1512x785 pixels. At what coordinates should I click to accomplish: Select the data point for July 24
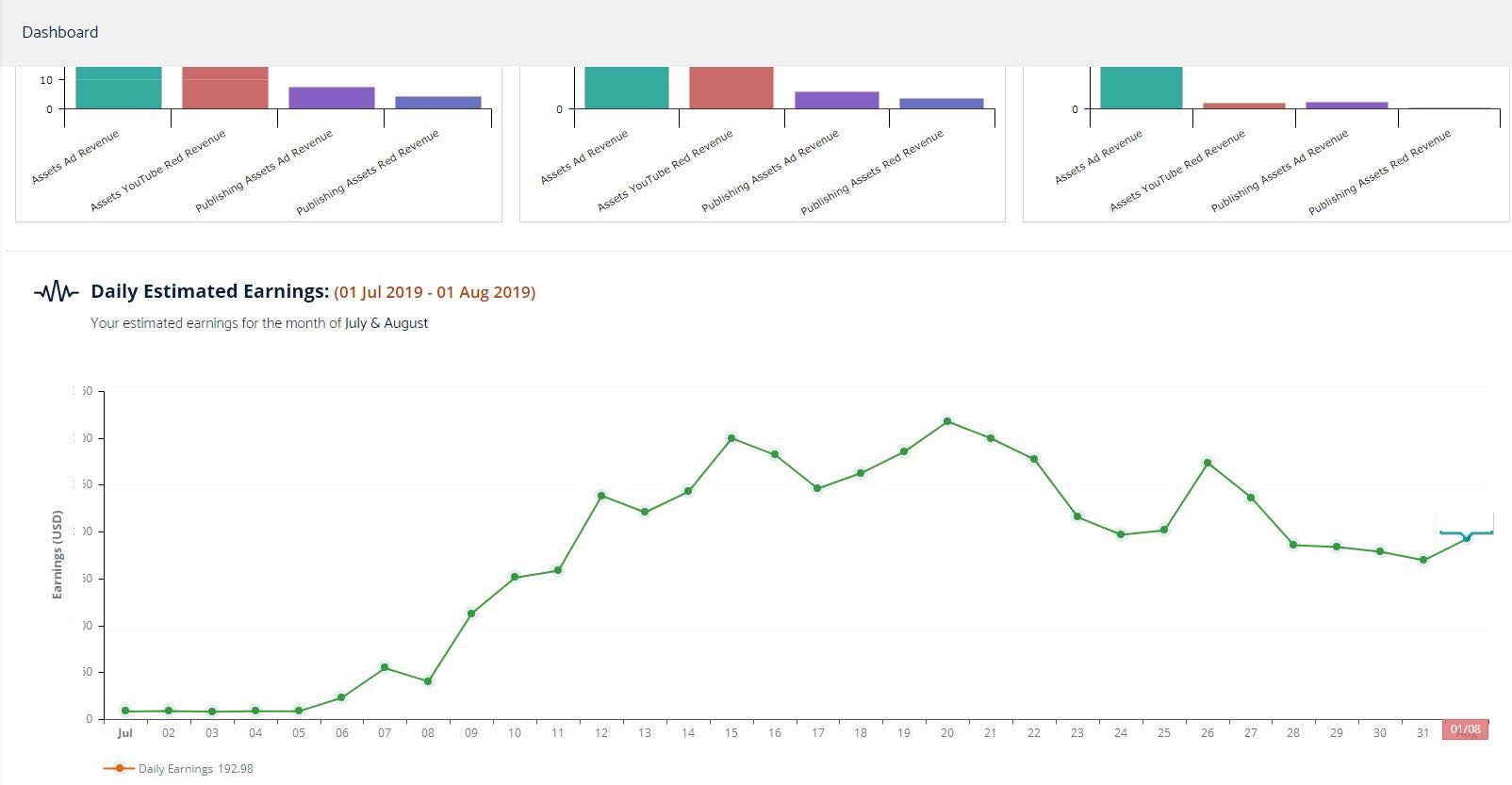point(1121,534)
